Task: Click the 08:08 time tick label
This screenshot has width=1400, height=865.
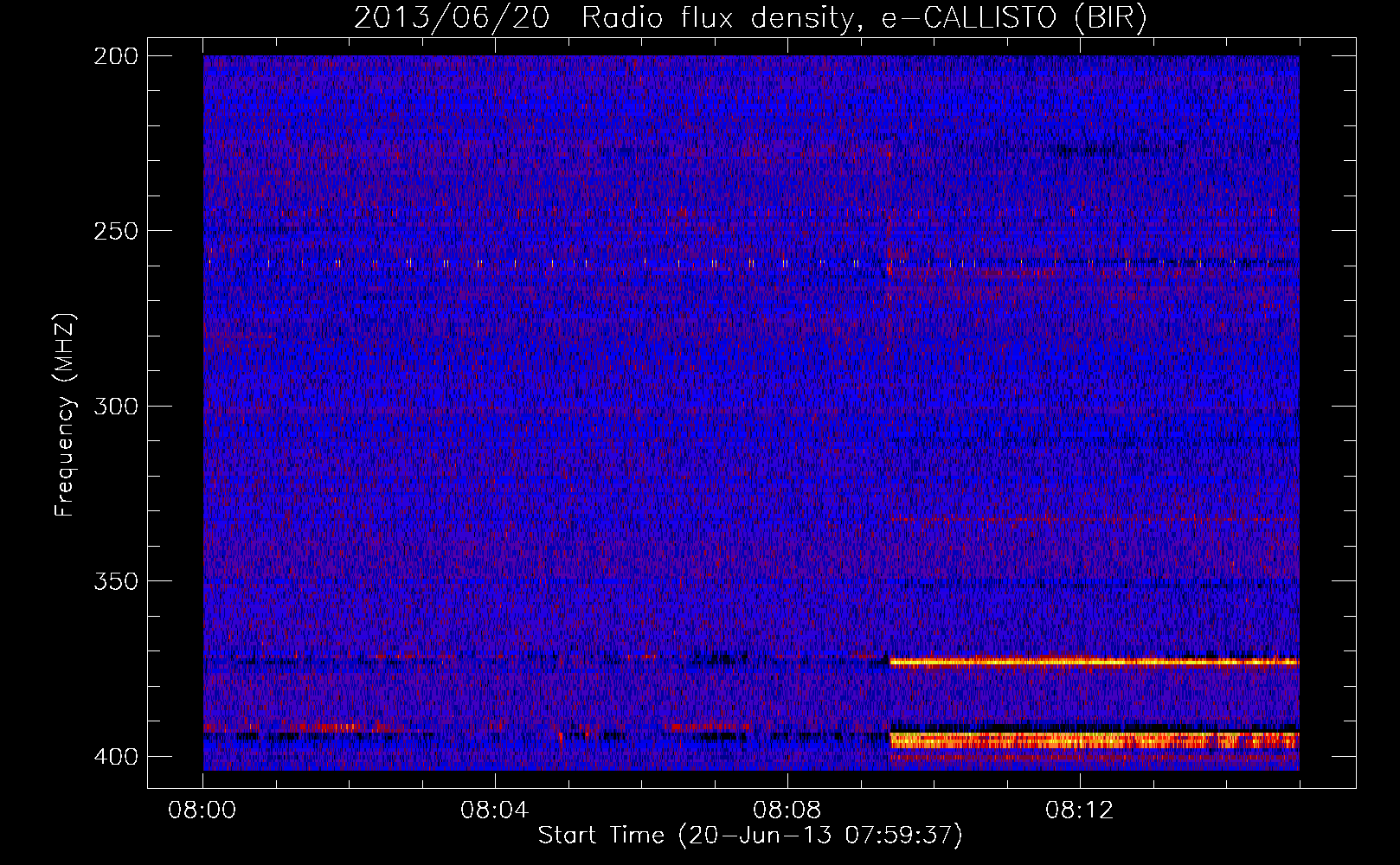Action: tap(787, 811)
